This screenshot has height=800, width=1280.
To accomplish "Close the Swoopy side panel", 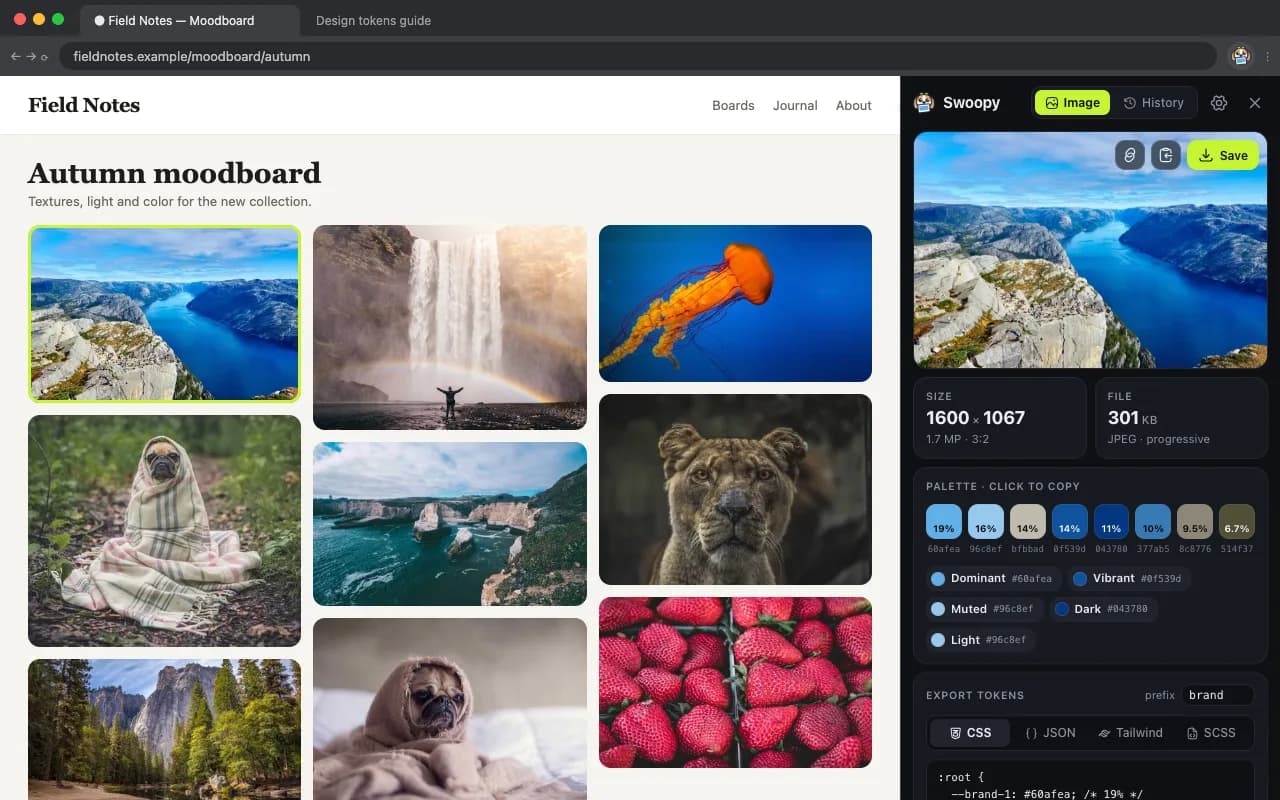I will 1255,103.
